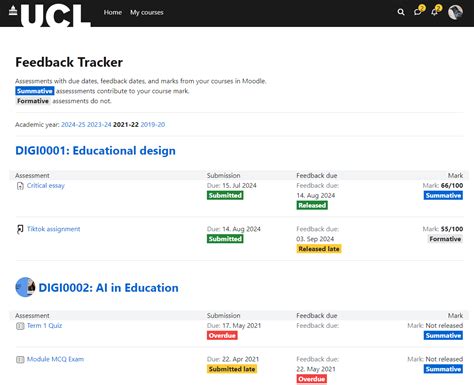
Task: Click feedback date 22. May 2021
Action: [x=316, y=369]
